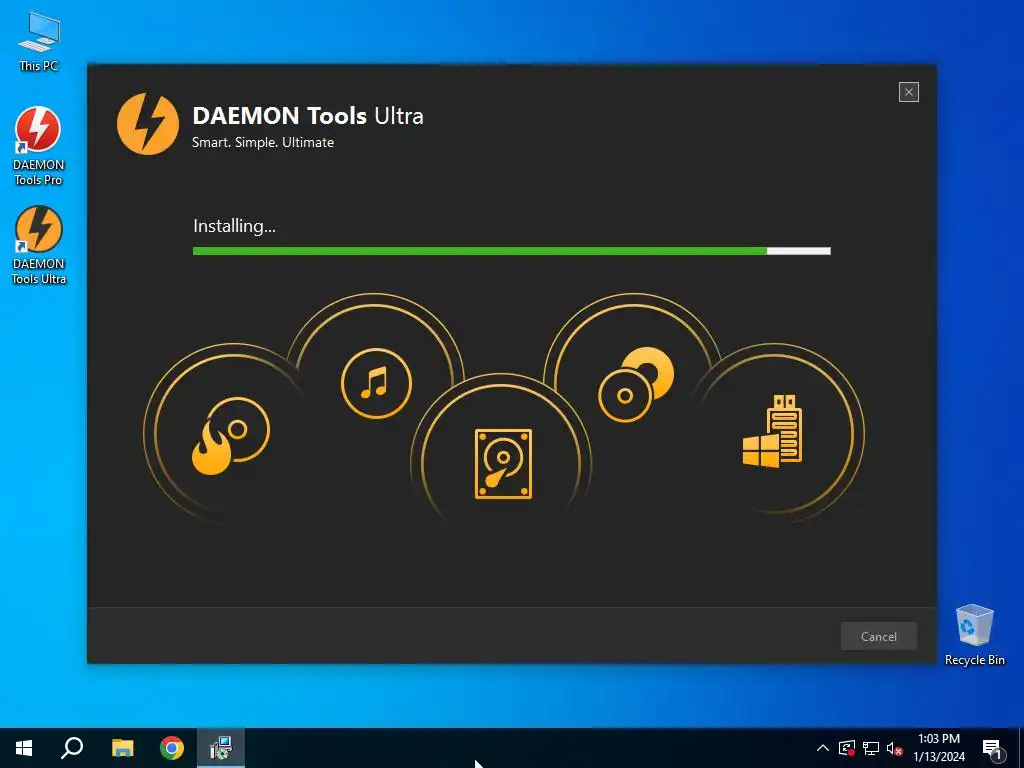Click the installation progress bar
The height and width of the screenshot is (768, 1024).
(x=511, y=251)
